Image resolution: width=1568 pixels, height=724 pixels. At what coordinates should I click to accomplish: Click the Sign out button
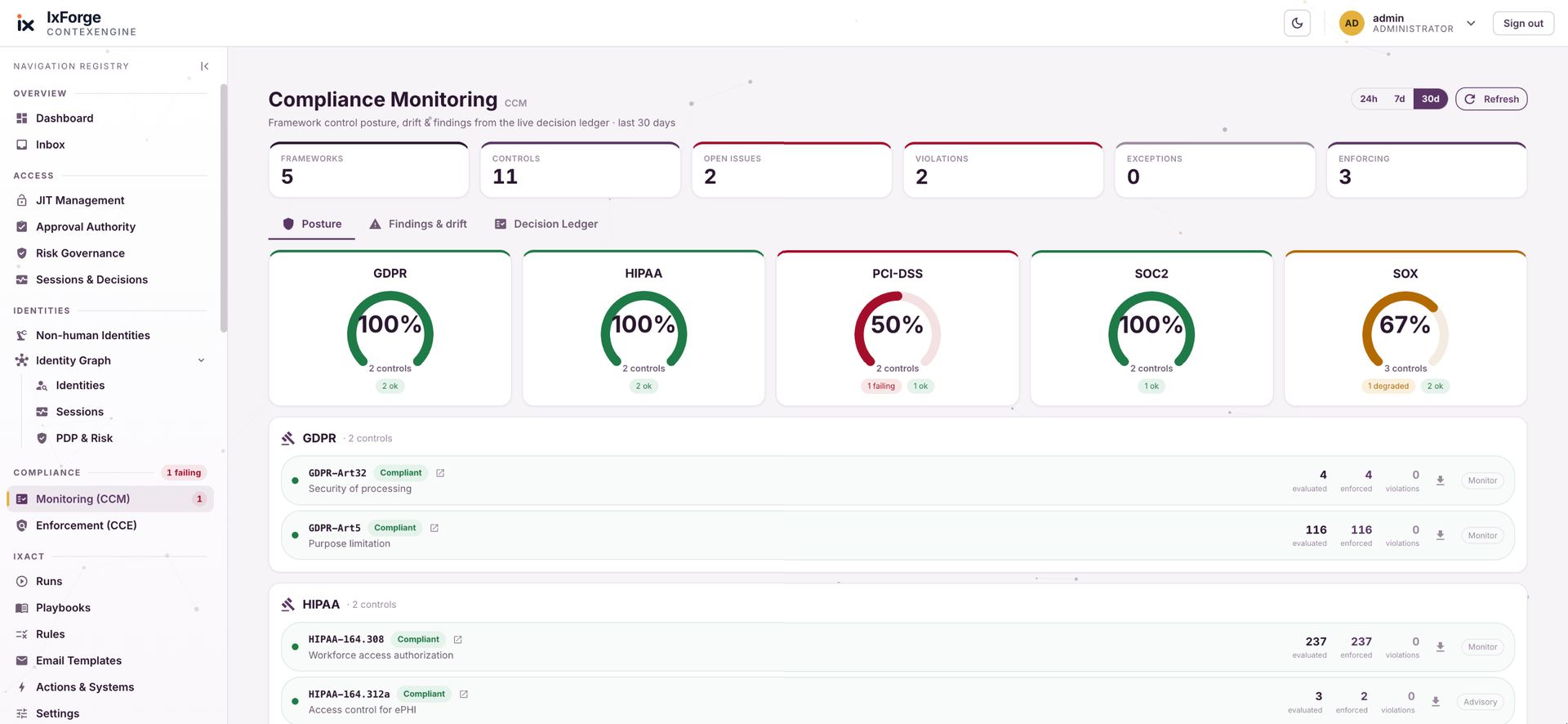click(1523, 24)
